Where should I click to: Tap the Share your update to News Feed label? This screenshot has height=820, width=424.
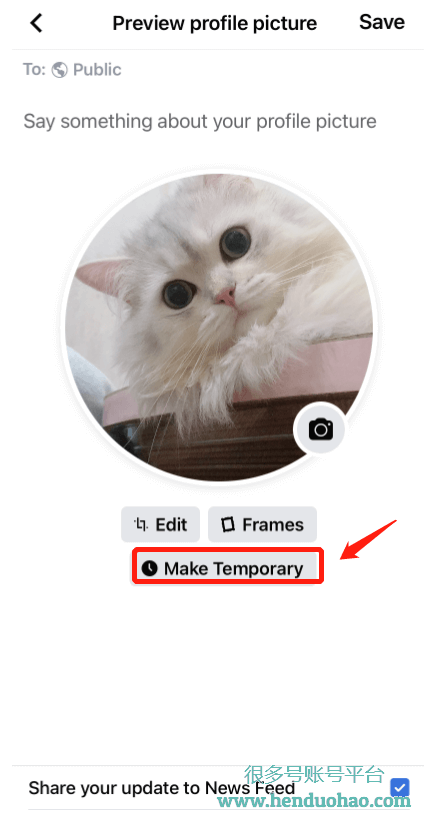[x=162, y=788]
